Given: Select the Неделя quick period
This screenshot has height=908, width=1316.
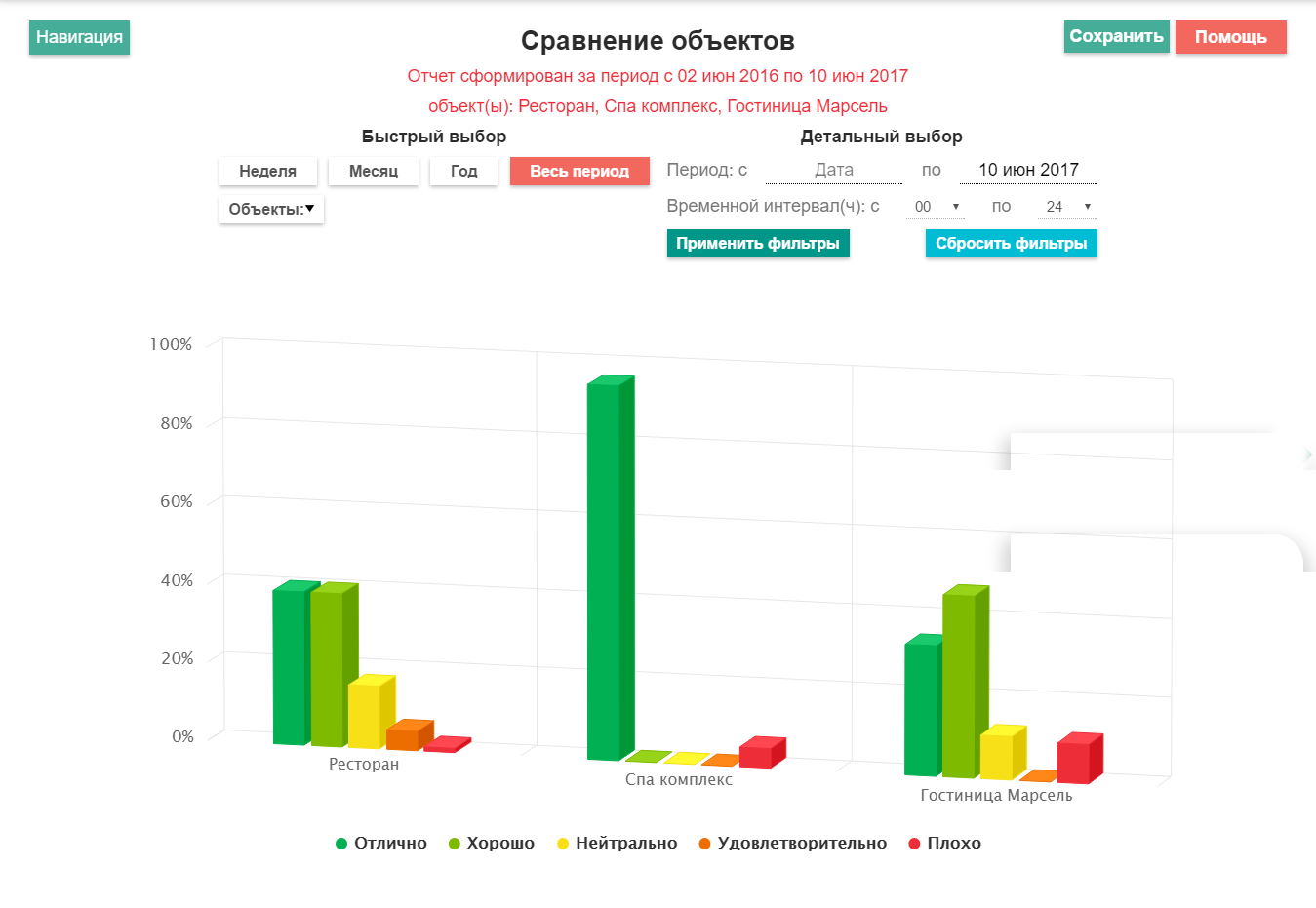Looking at the screenshot, I should tap(268, 171).
